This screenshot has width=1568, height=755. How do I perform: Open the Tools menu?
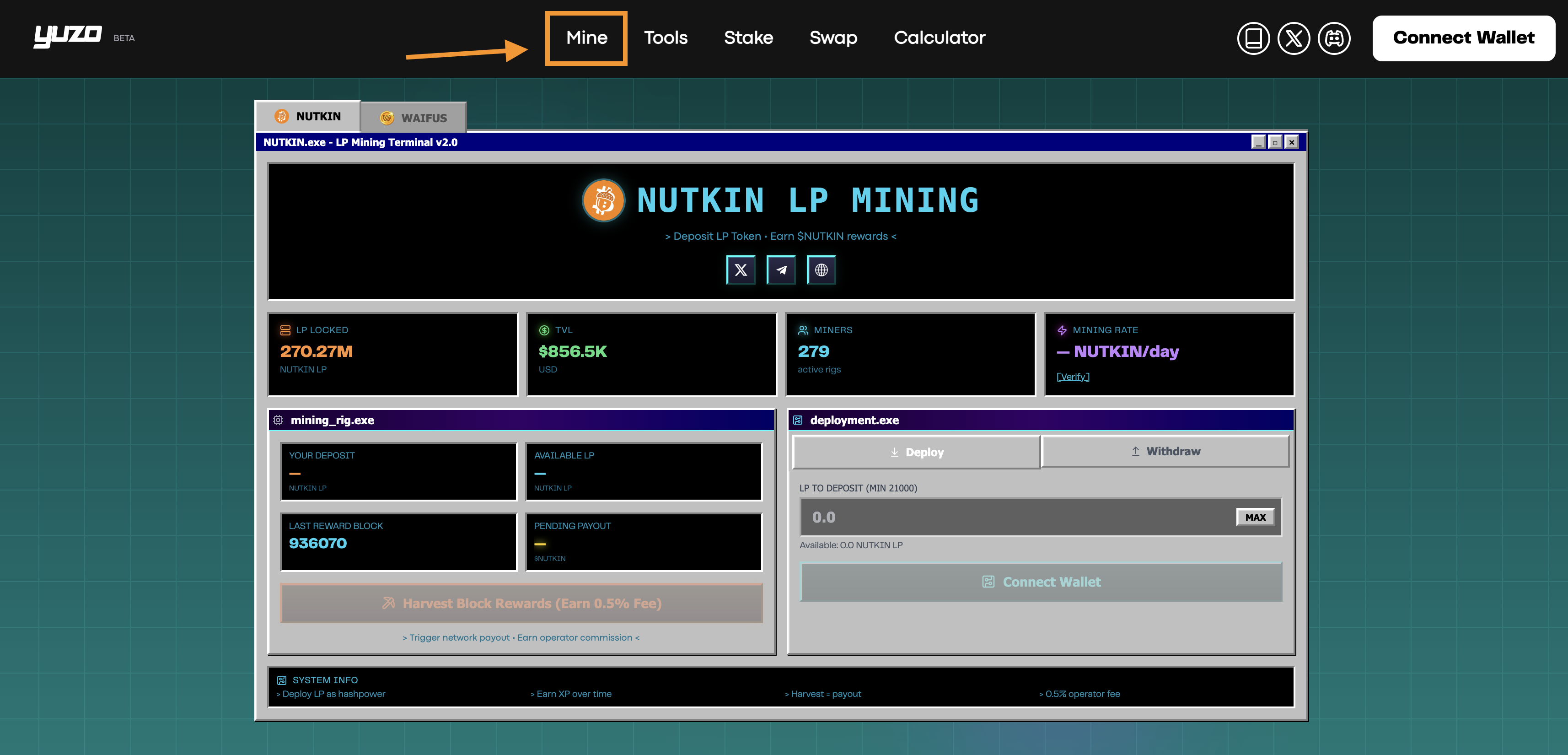pos(666,38)
